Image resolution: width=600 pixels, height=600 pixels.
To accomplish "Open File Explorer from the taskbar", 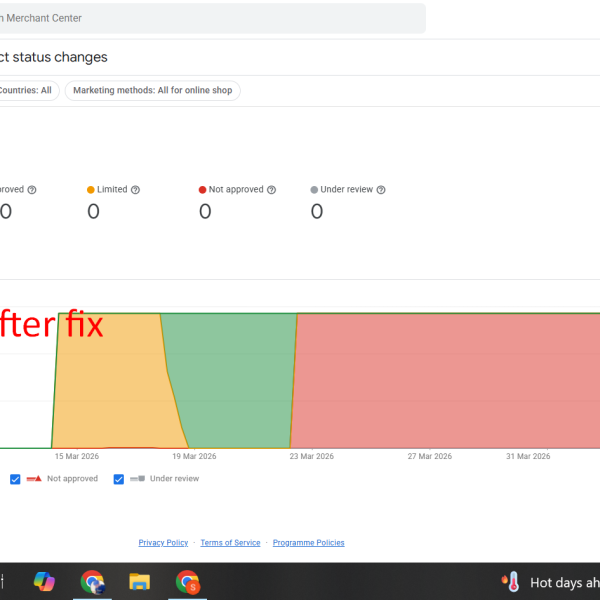I will (140, 582).
